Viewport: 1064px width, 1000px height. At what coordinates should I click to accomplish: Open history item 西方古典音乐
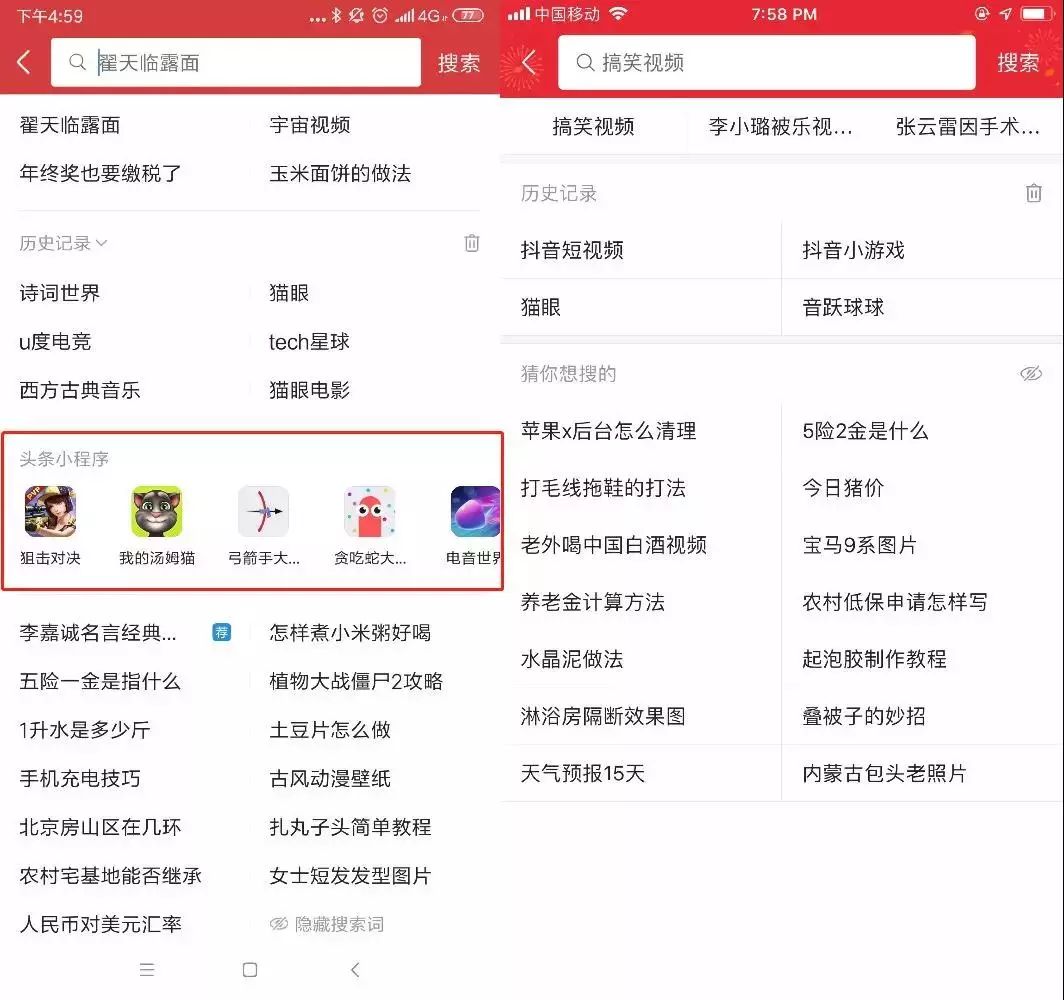coord(80,390)
